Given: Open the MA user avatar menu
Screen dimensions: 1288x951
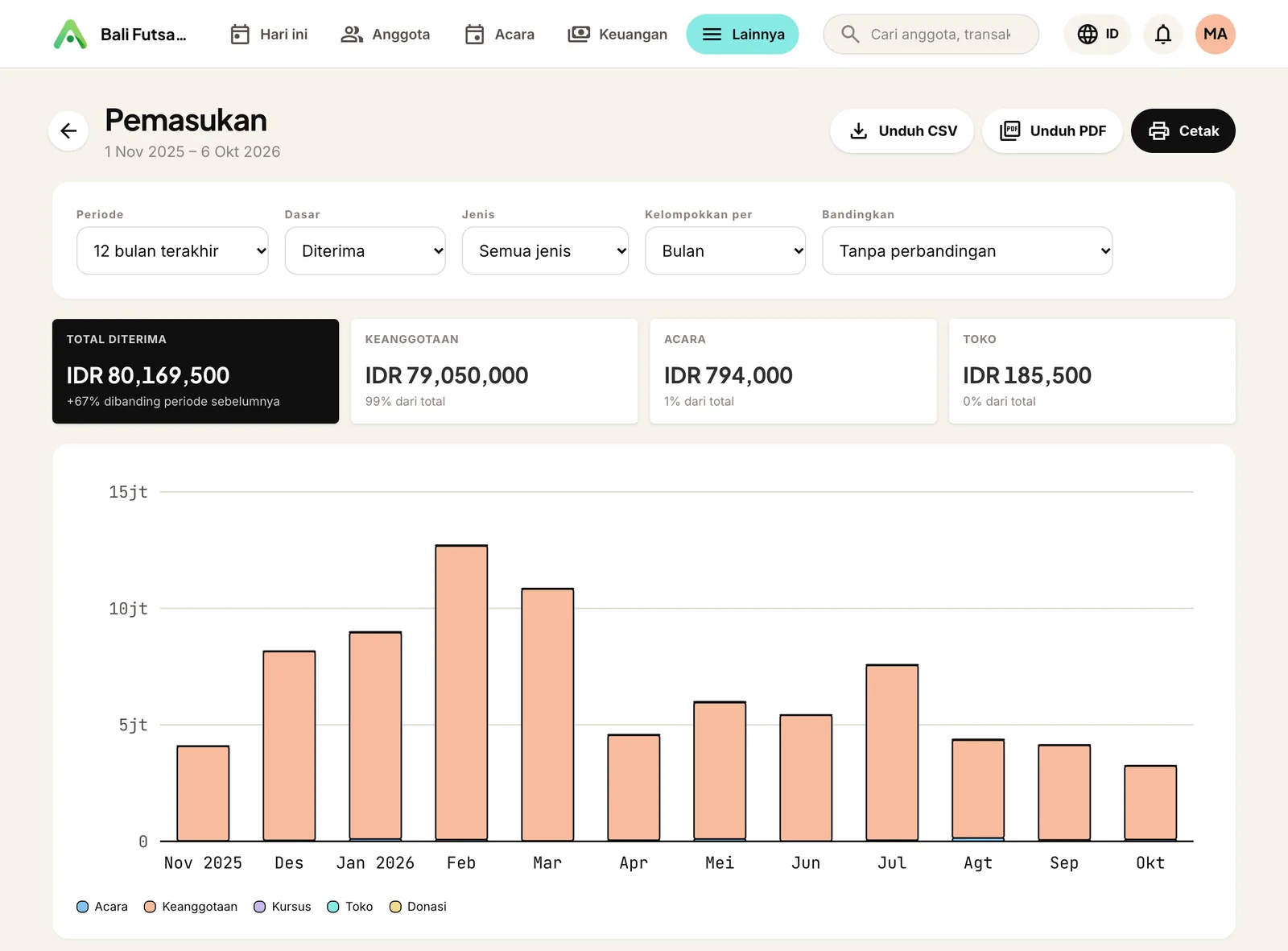Looking at the screenshot, I should (x=1215, y=34).
